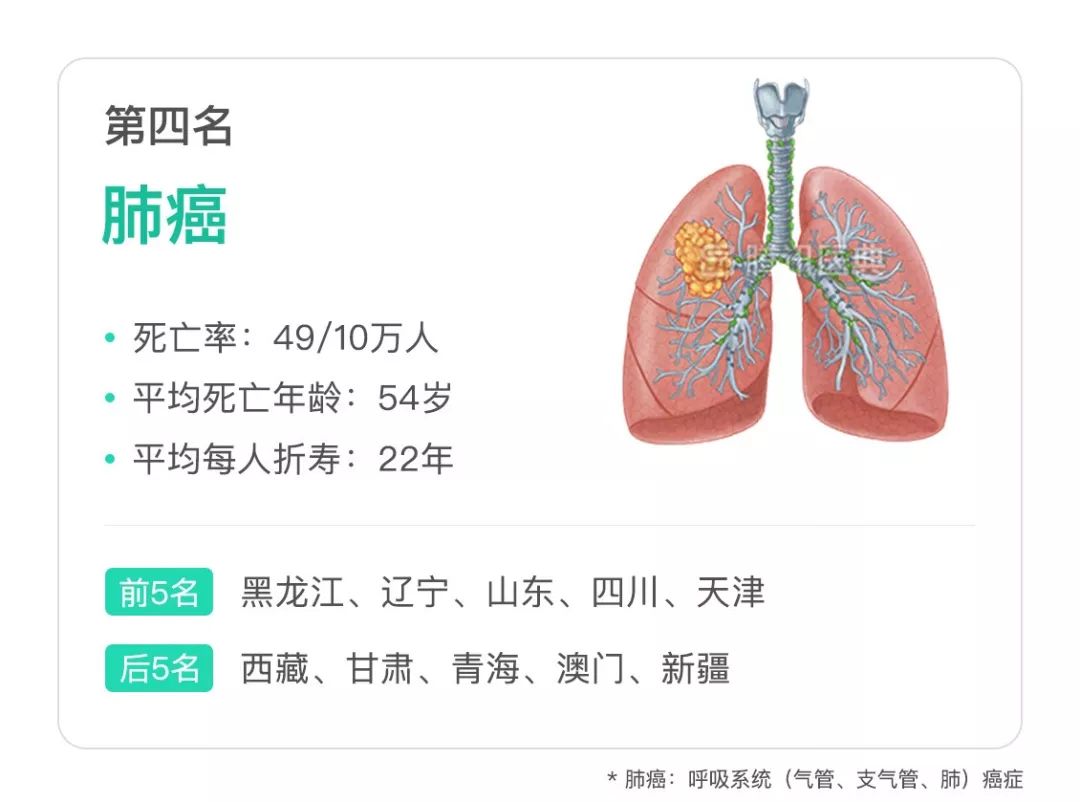Click the 平均死亡年龄 54岁 line

pos(292,399)
